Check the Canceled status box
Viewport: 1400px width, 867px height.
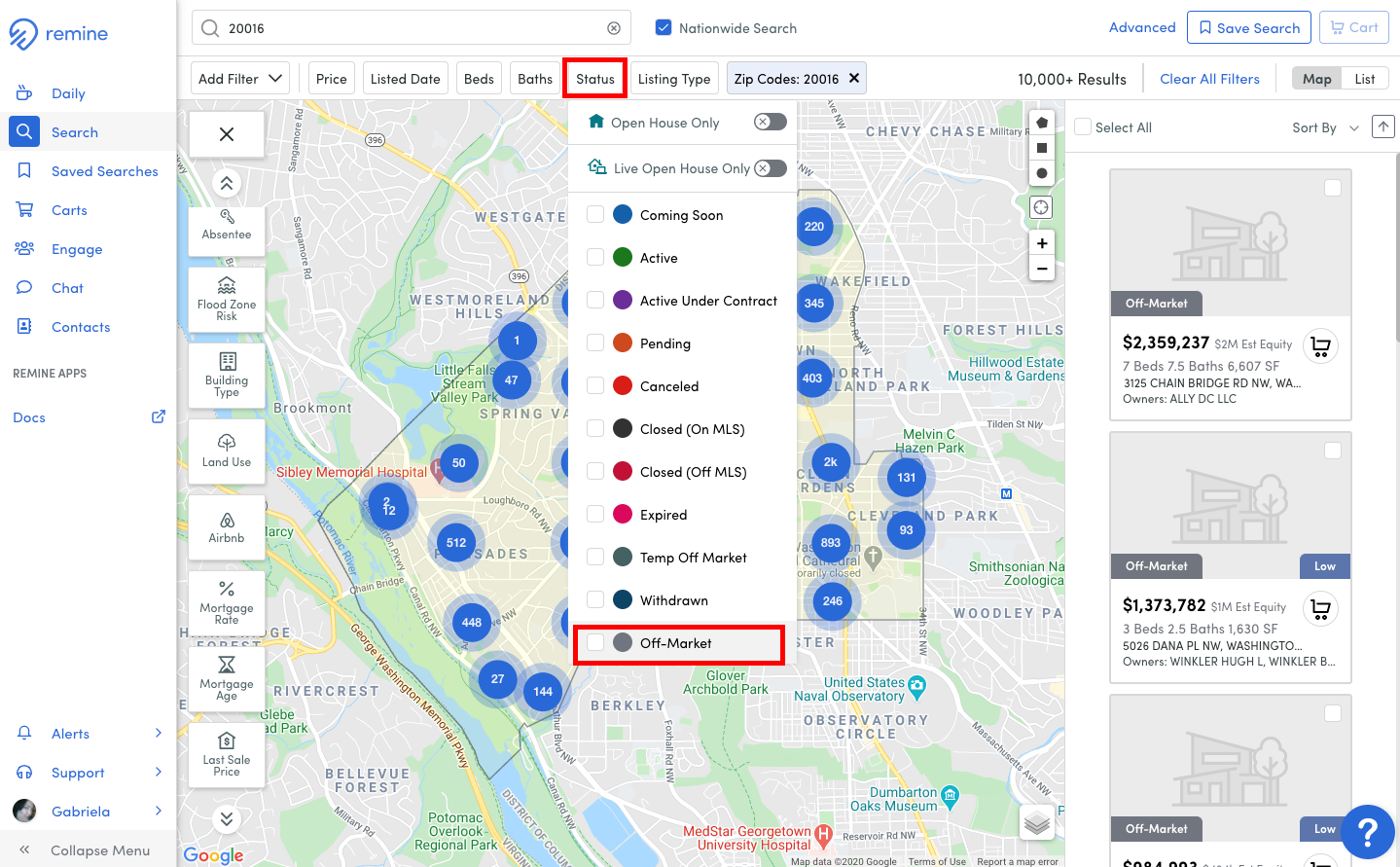(595, 385)
